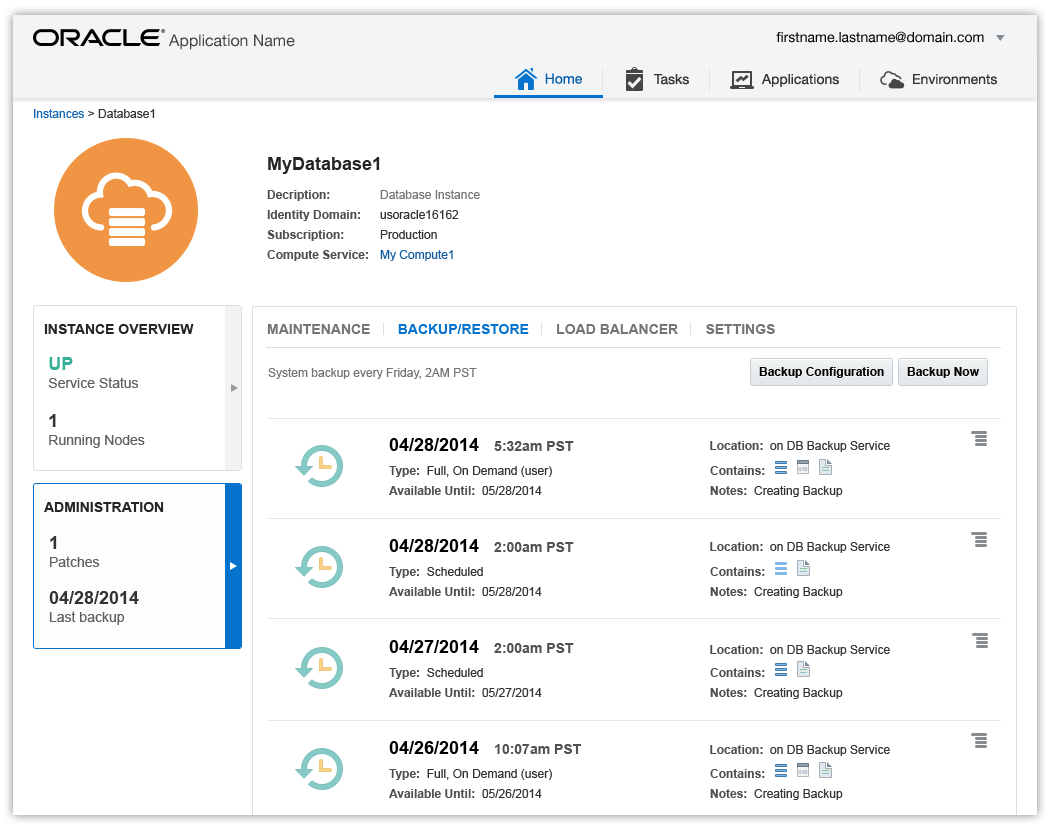Click 'System backup every Friday, 2AM PST' text
The image size is (1050, 830).
pyautogui.click(x=372, y=373)
